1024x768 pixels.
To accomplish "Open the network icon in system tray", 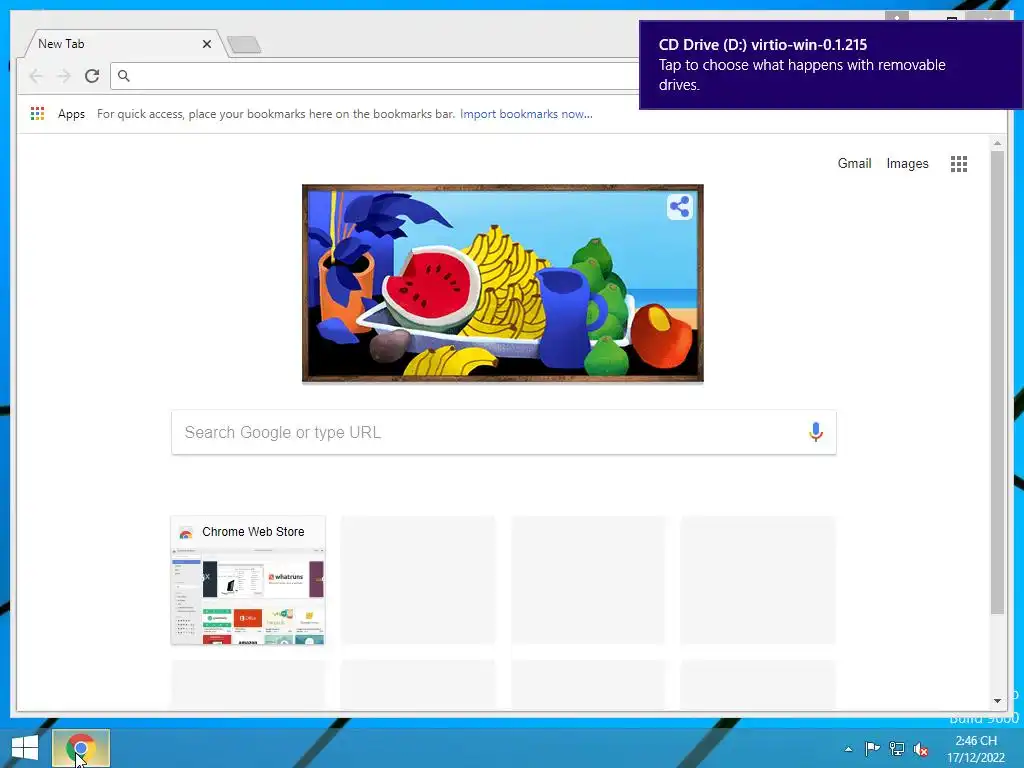I will point(897,748).
